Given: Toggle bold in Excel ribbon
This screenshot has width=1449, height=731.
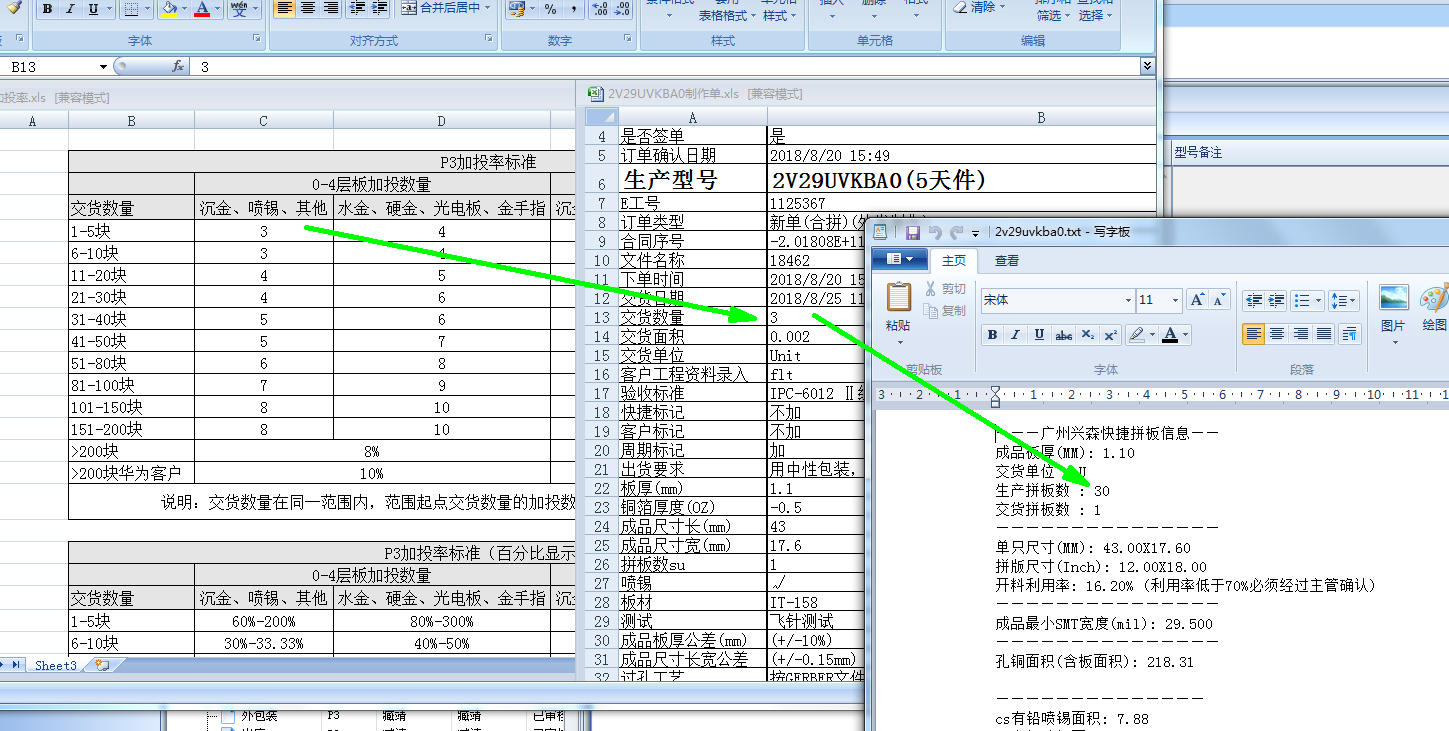Looking at the screenshot, I should pos(48,9).
